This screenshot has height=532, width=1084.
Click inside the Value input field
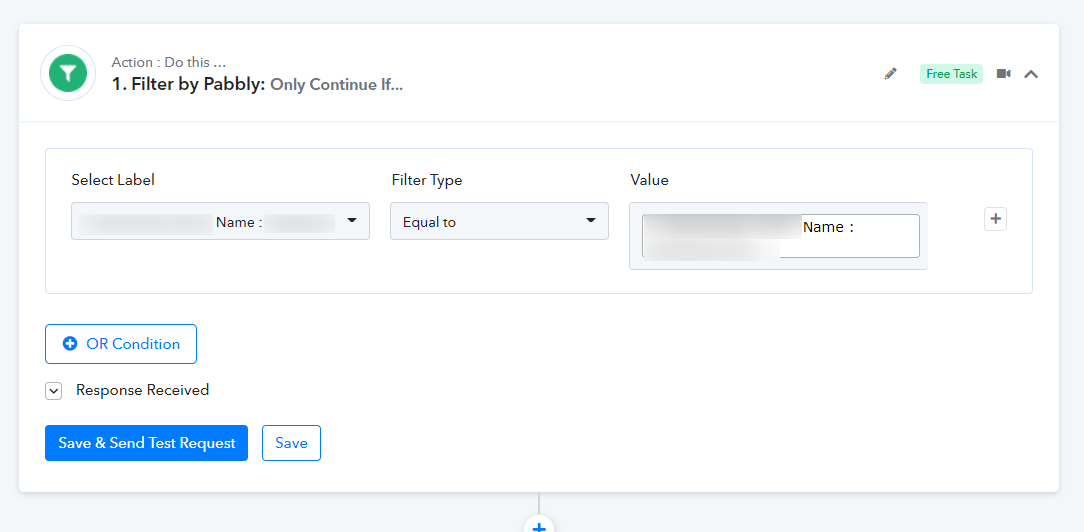(x=780, y=236)
